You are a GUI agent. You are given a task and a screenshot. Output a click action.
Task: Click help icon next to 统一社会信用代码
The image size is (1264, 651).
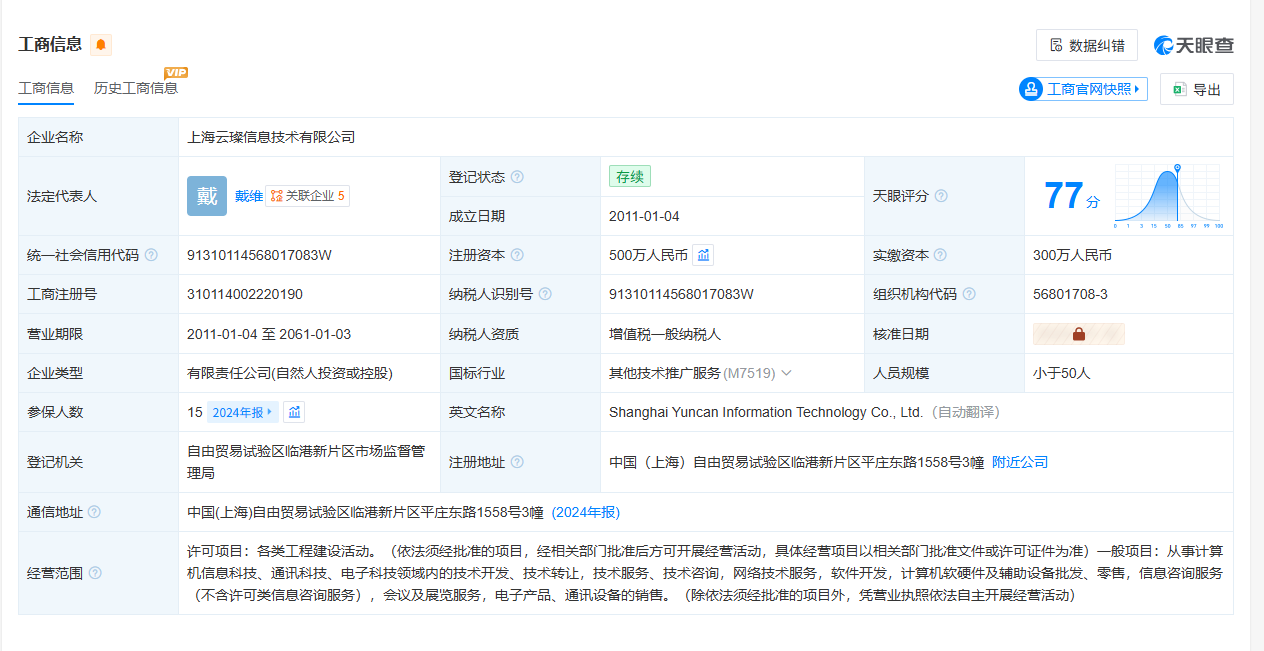pyautogui.click(x=151, y=255)
